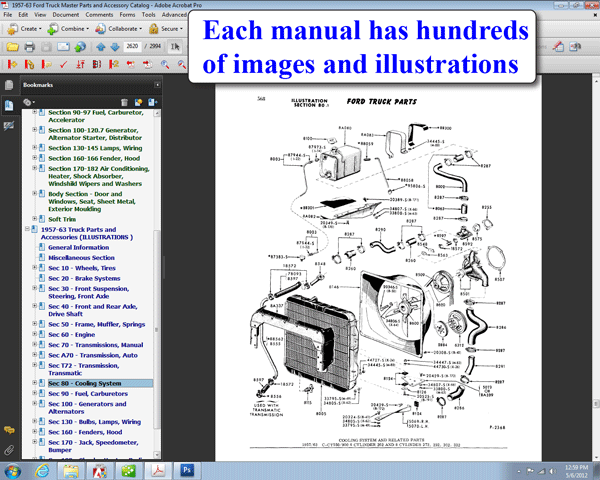
Task: Open the Pages thumbnails panel icon
Action: (8, 85)
